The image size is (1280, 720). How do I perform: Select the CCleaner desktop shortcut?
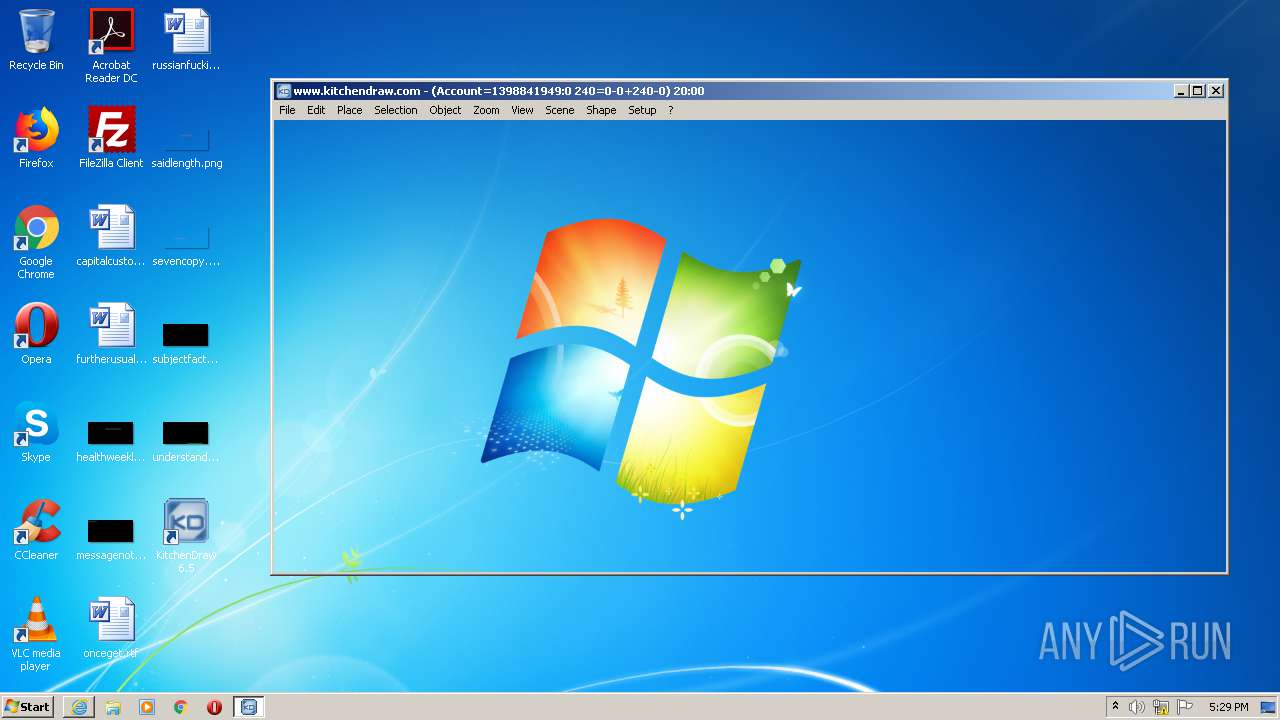[36, 530]
